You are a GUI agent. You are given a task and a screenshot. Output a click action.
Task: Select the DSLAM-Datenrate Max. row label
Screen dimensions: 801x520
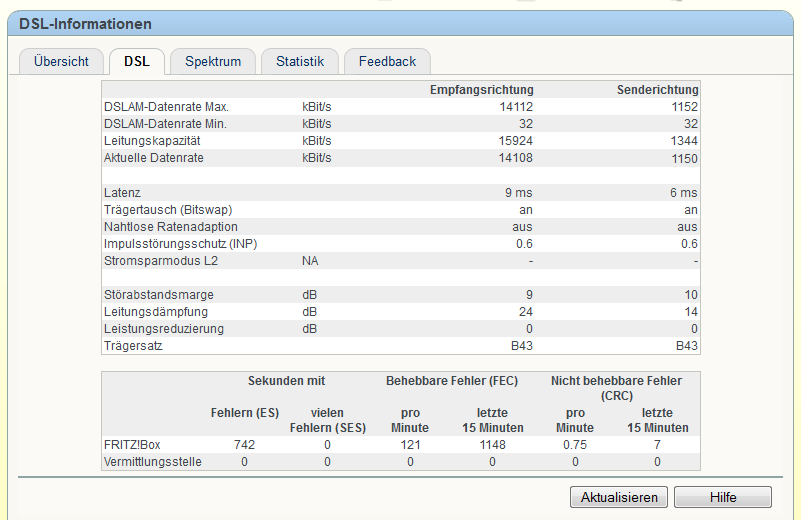[x=167, y=107]
